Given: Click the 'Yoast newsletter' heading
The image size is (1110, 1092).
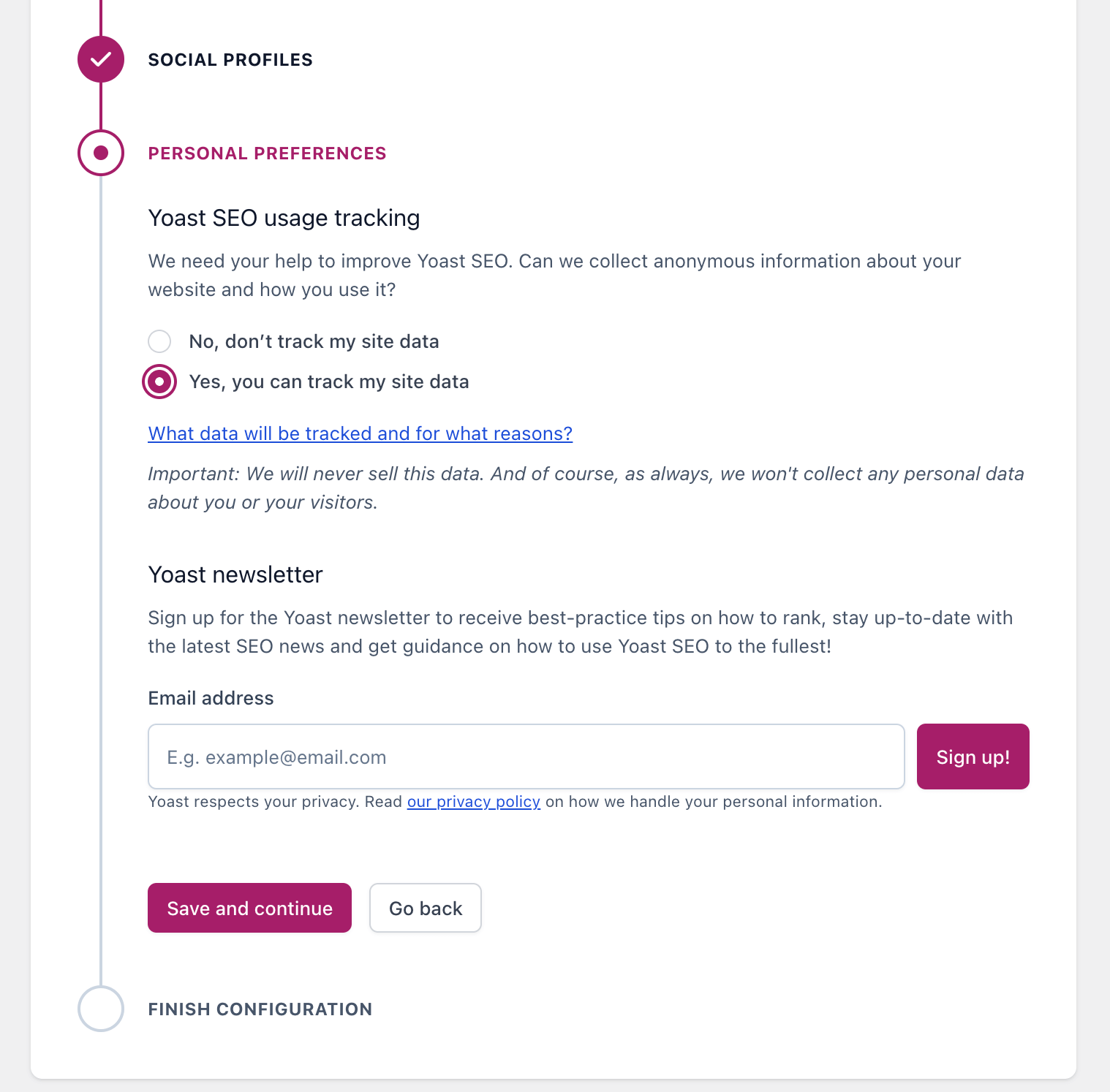Looking at the screenshot, I should [x=235, y=574].
